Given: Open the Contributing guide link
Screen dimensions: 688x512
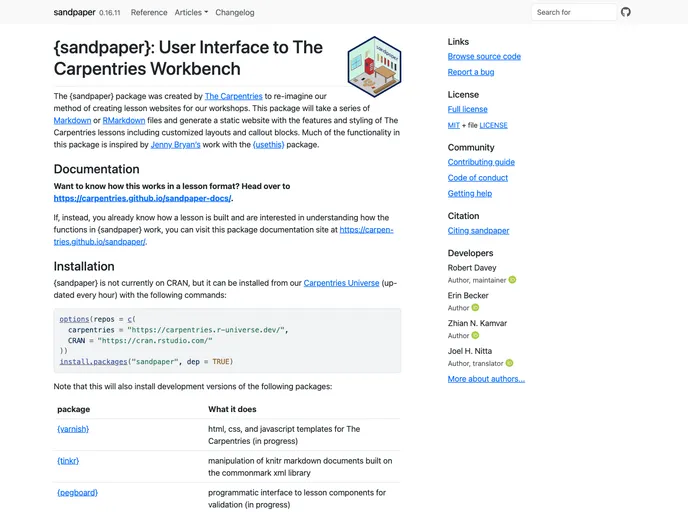Looking at the screenshot, I should point(481,162).
